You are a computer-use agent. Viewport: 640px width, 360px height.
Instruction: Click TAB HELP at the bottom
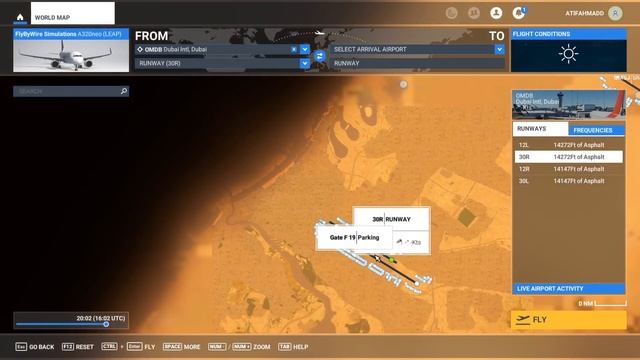coord(293,347)
